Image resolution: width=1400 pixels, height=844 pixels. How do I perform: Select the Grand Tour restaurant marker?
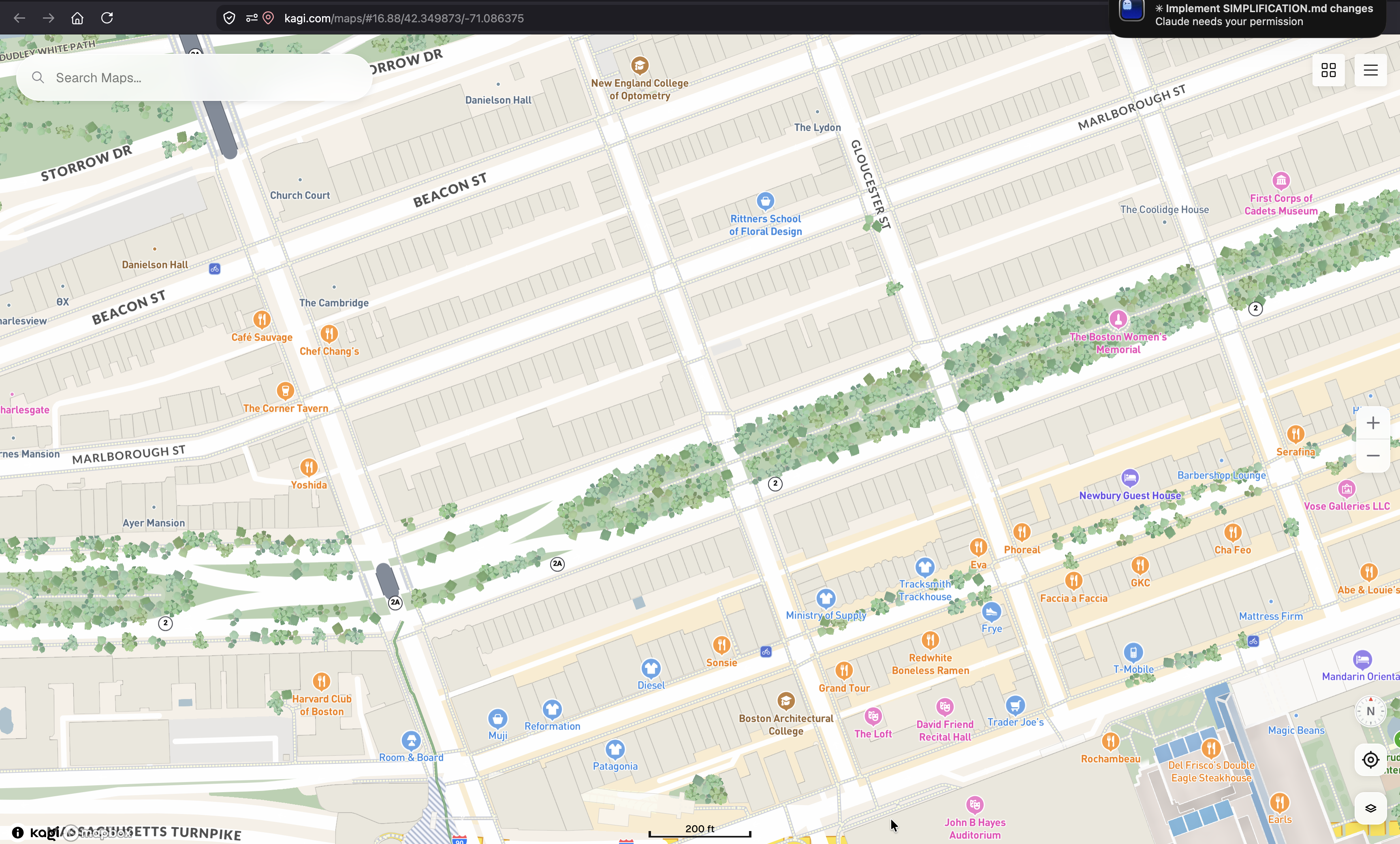pyautogui.click(x=844, y=671)
